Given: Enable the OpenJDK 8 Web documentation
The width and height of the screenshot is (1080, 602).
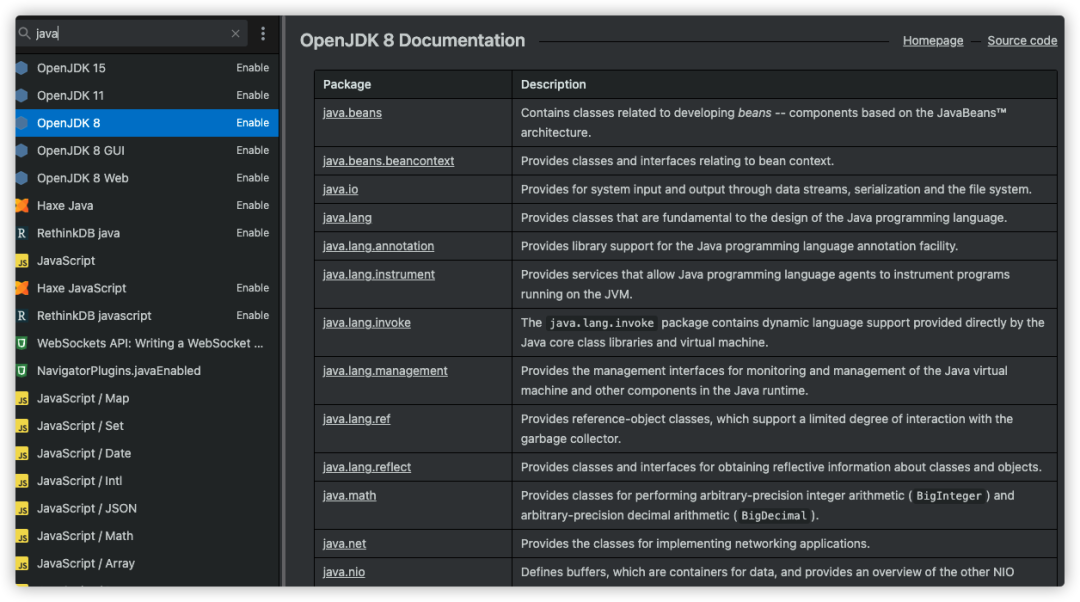Looking at the screenshot, I should pos(252,178).
